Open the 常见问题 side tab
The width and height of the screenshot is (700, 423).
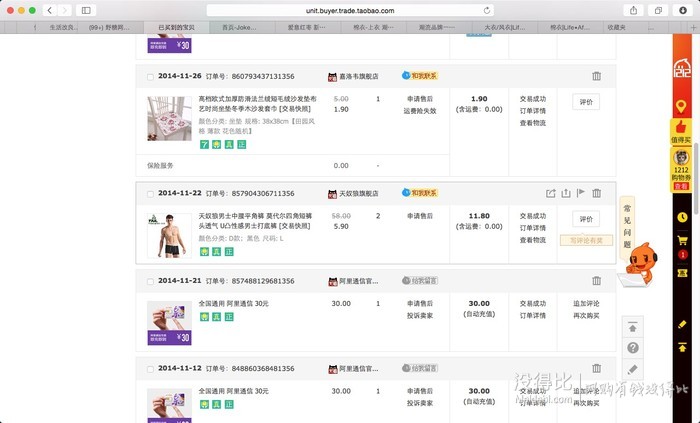[627, 226]
